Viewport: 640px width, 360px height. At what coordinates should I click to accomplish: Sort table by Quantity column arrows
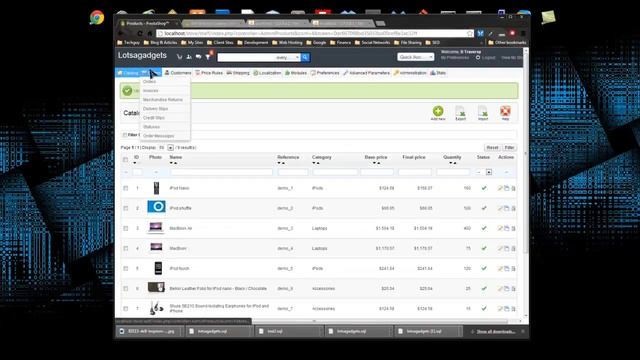pyautogui.click(x=452, y=163)
